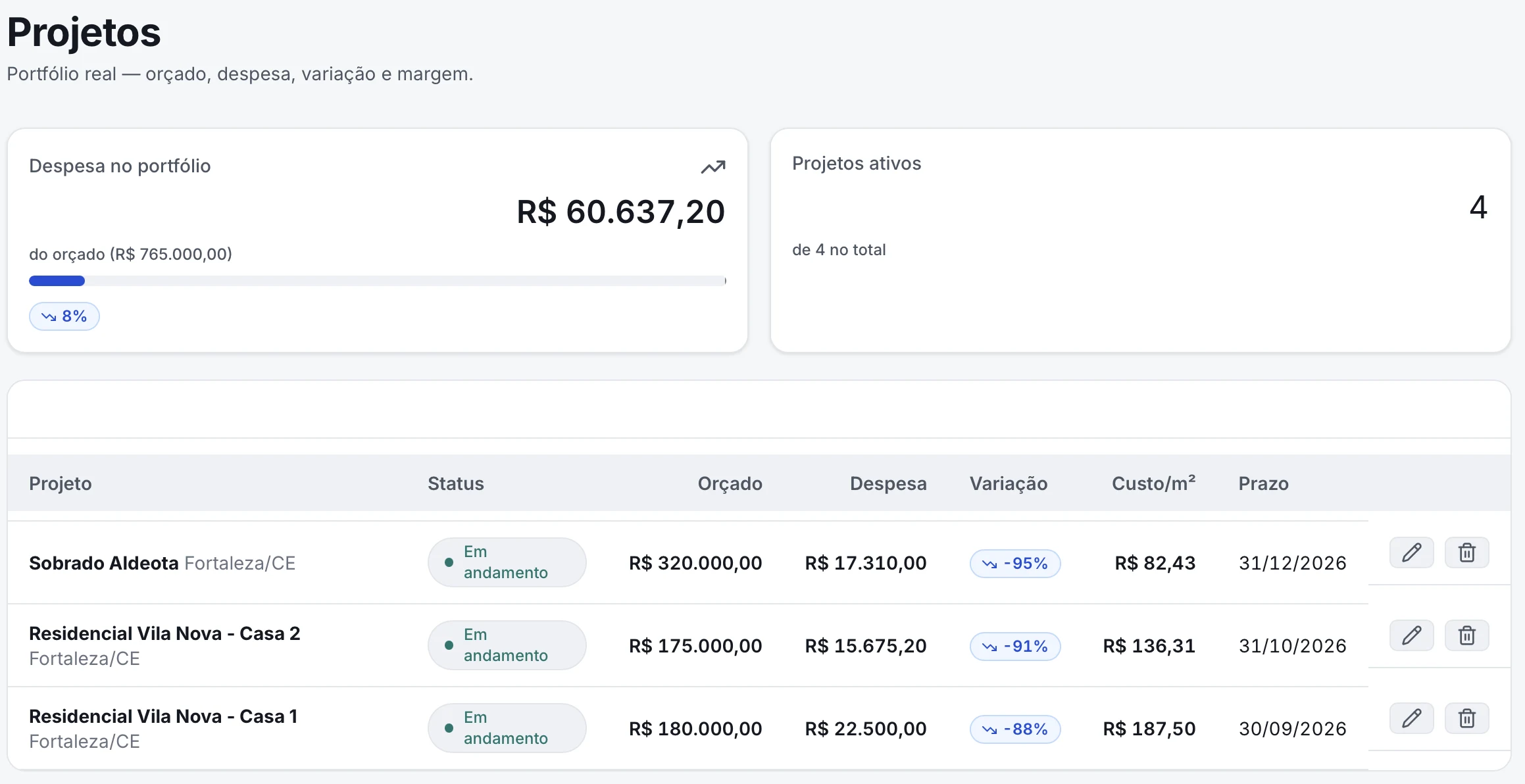Open the Sobrado Aldeota project name
Screen dimensions: 1525x784
point(104,563)
